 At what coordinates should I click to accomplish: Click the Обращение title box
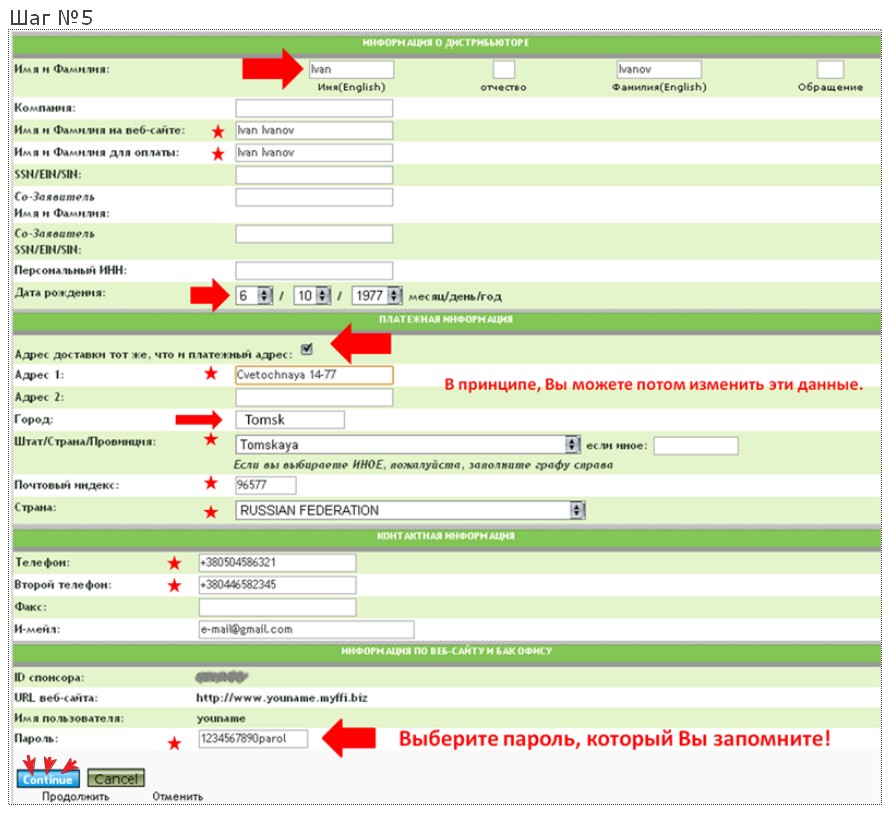coord(830,70)
